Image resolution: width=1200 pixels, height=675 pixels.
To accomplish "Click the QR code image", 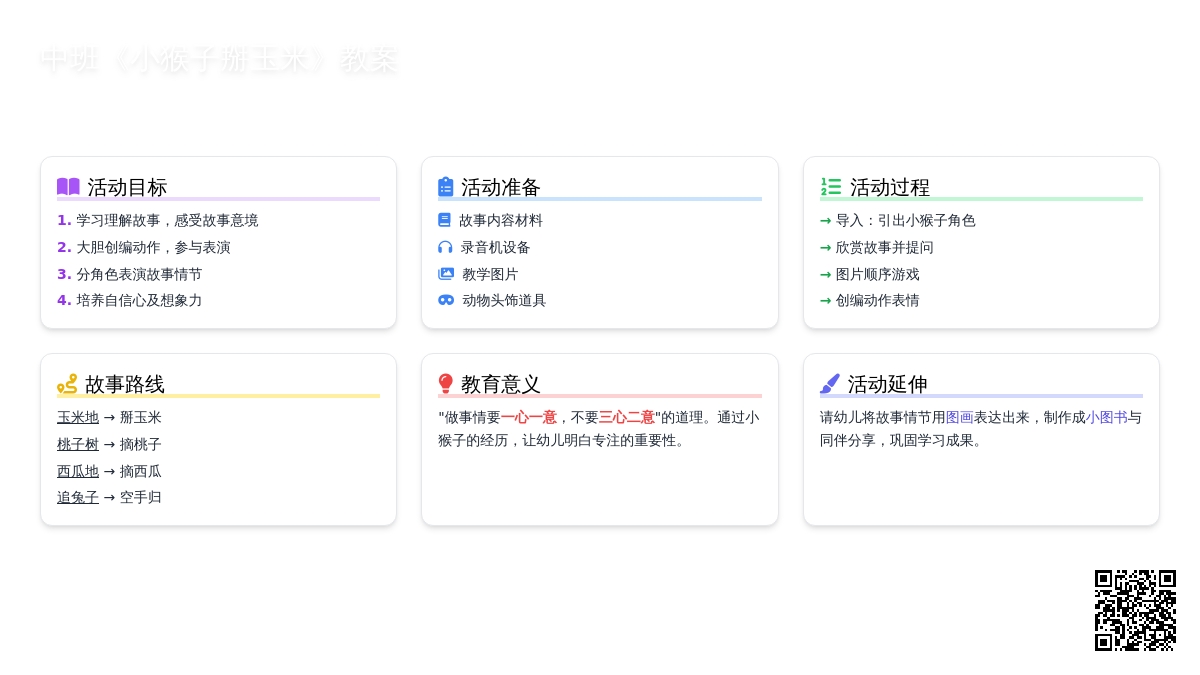I will (x=1135, y=610).
